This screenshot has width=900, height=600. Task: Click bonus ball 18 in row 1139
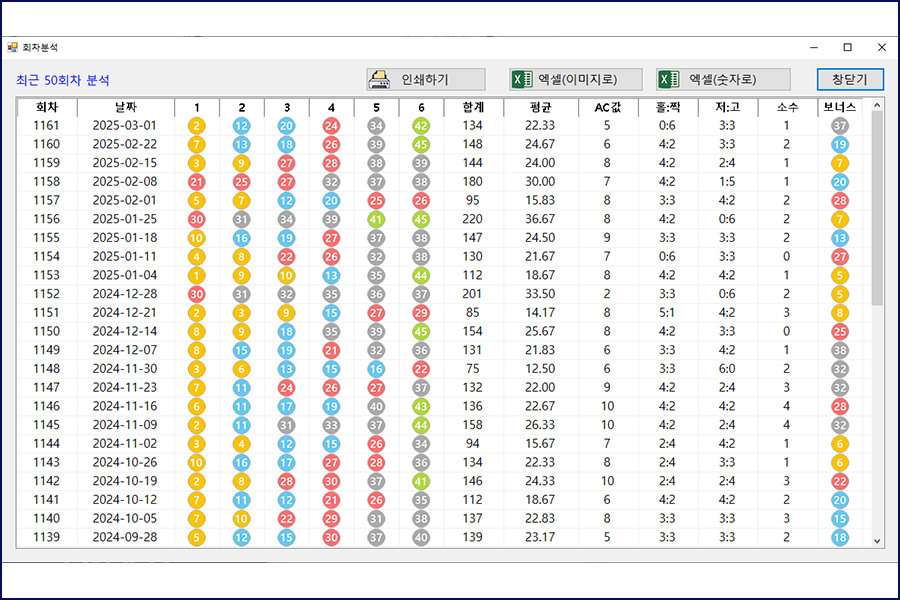pos(840,537)
